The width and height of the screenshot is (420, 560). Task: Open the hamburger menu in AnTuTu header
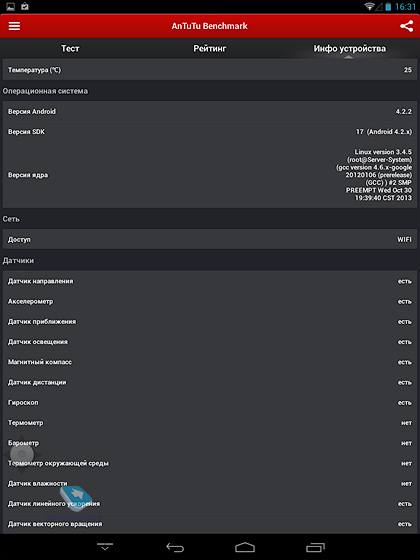point(14,26)
